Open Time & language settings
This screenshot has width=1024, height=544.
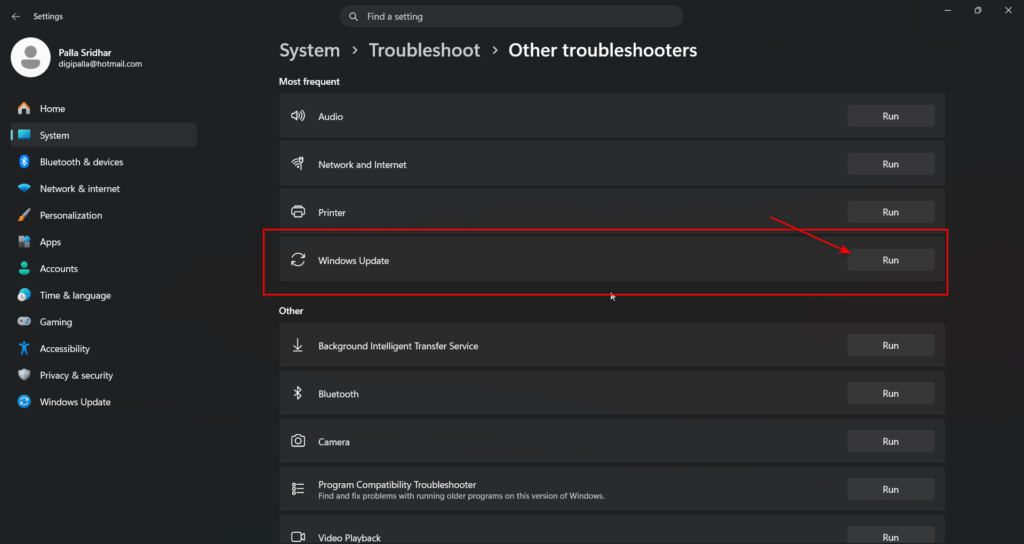[x=104, y=295]
